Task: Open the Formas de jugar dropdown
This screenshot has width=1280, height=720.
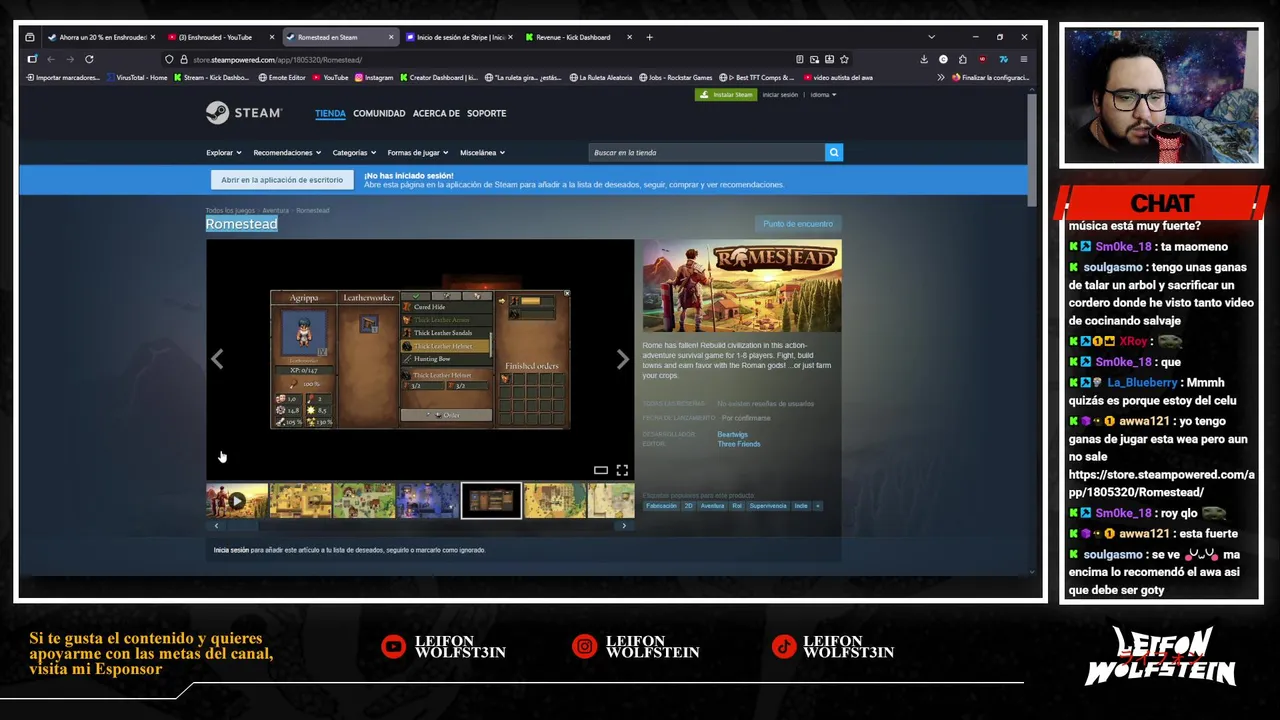Action: click(418, 152)
